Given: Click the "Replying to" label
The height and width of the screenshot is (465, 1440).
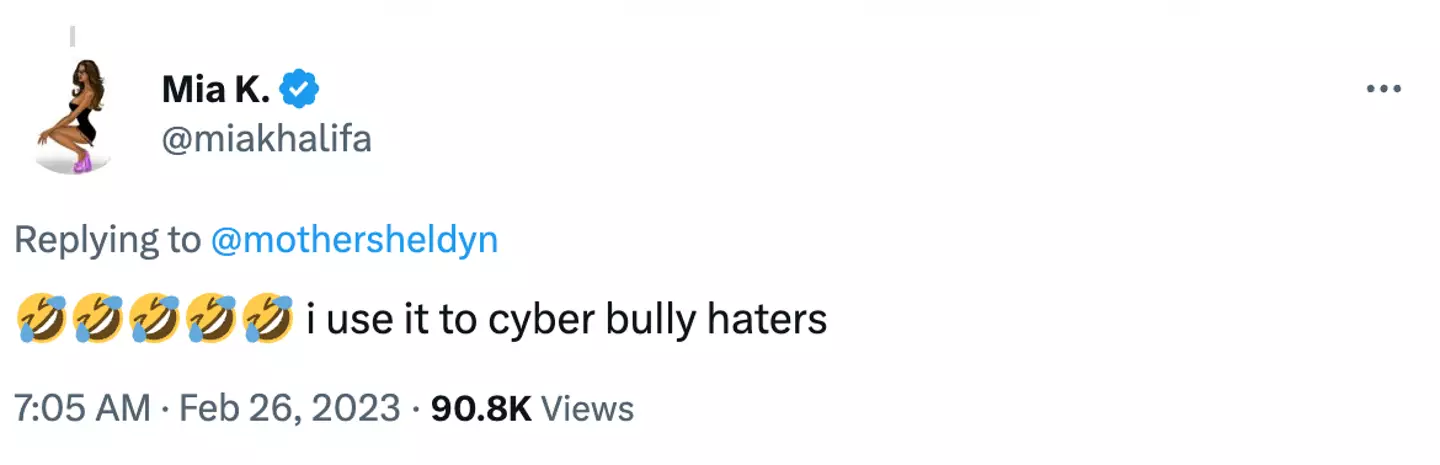Looking at the screenshot, I should coord(108,241).
